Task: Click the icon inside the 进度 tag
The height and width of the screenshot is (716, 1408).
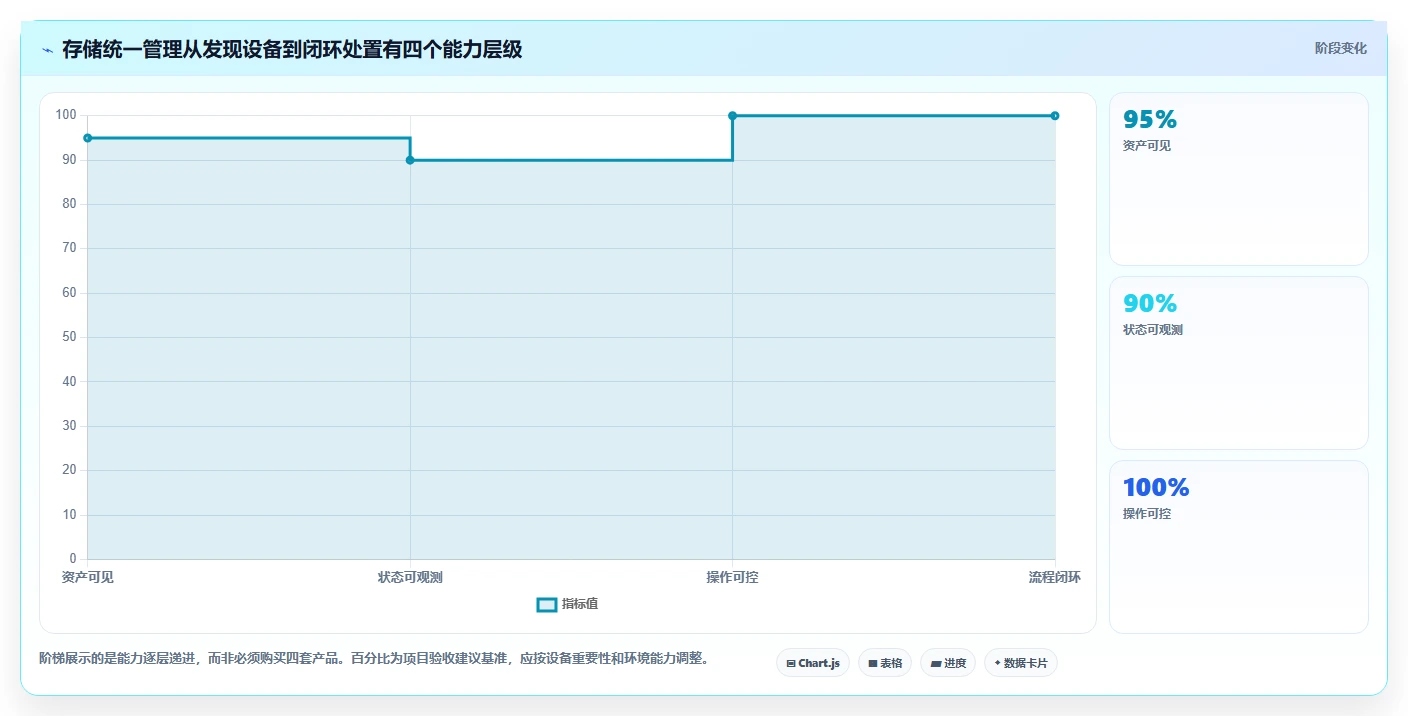Action: pyautogui.click(x=936, y=663)
